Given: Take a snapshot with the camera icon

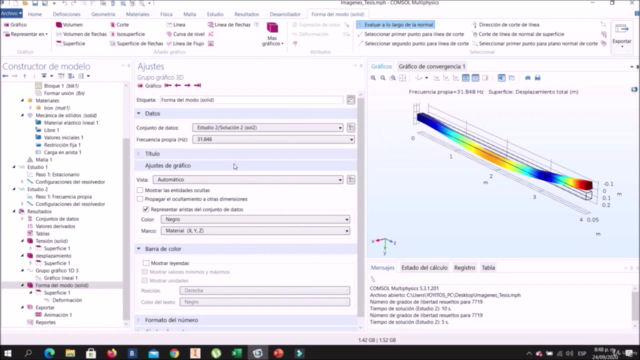Looking at the screenshot, I should 528,78.
